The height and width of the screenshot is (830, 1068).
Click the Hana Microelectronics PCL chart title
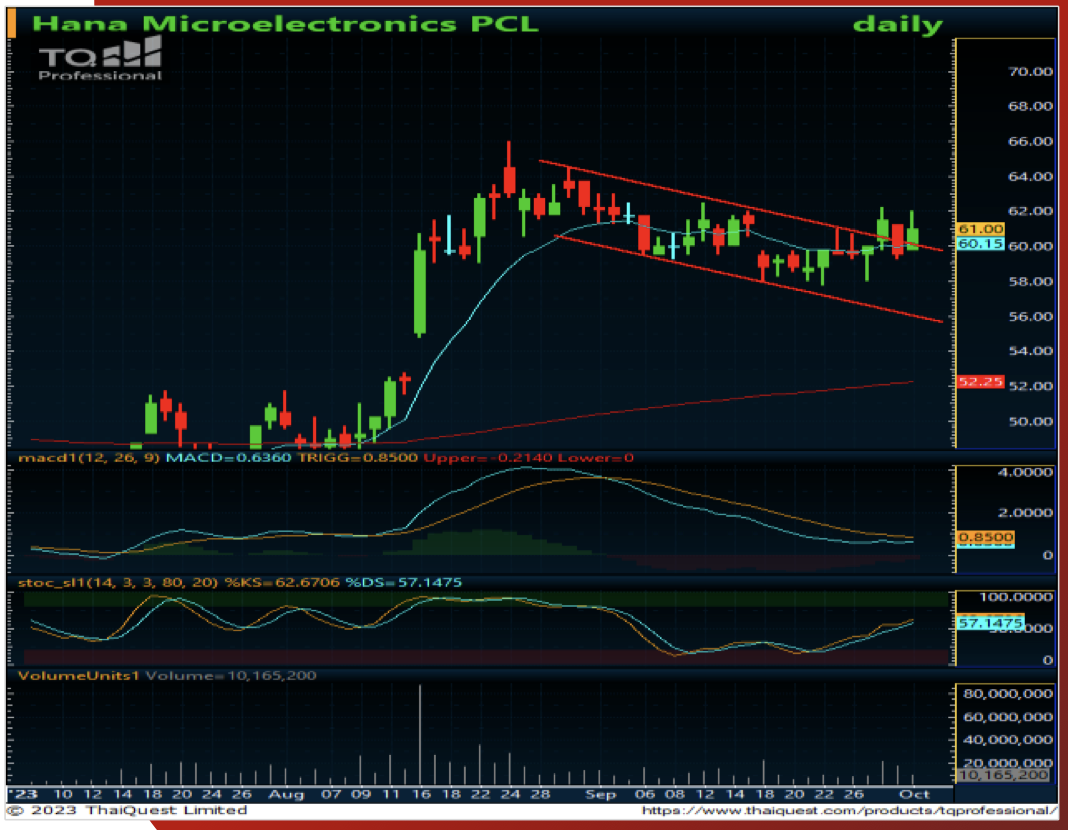point(285,24)
